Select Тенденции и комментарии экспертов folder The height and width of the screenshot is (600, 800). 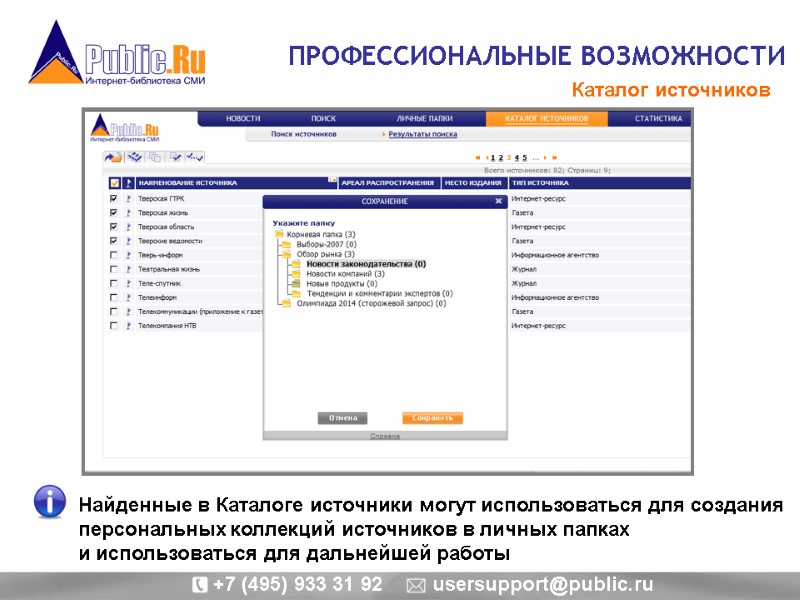pyautogui.click(x=380, y=293)
